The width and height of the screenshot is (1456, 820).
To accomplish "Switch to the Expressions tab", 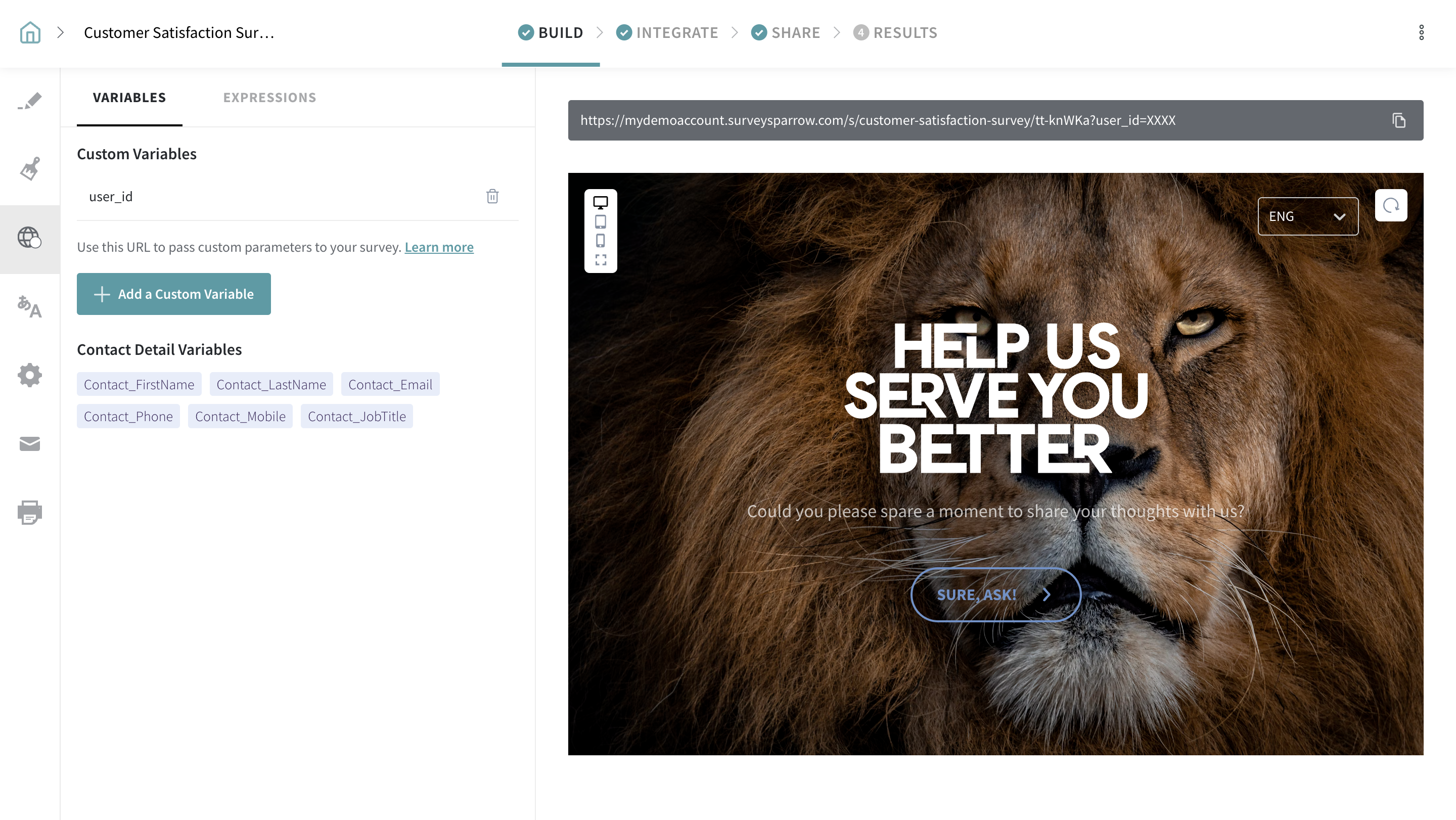I will [269, 98].
